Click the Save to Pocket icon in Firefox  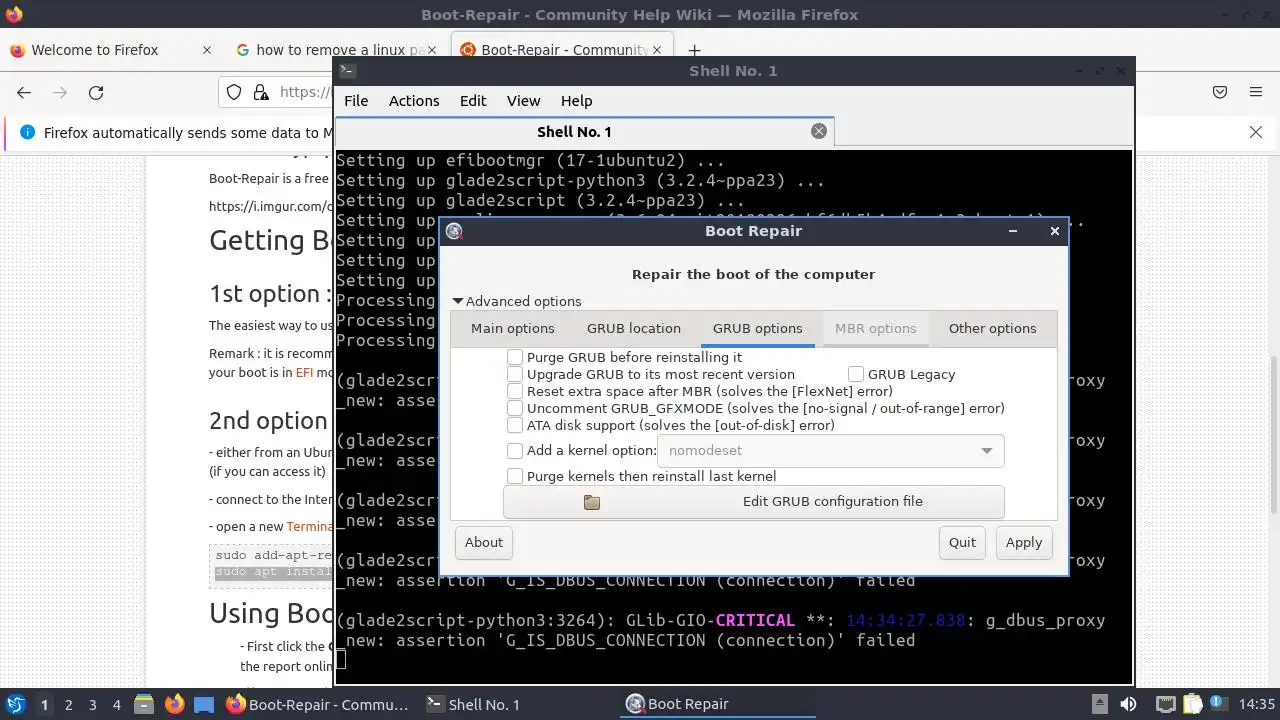coord(1220,92)
